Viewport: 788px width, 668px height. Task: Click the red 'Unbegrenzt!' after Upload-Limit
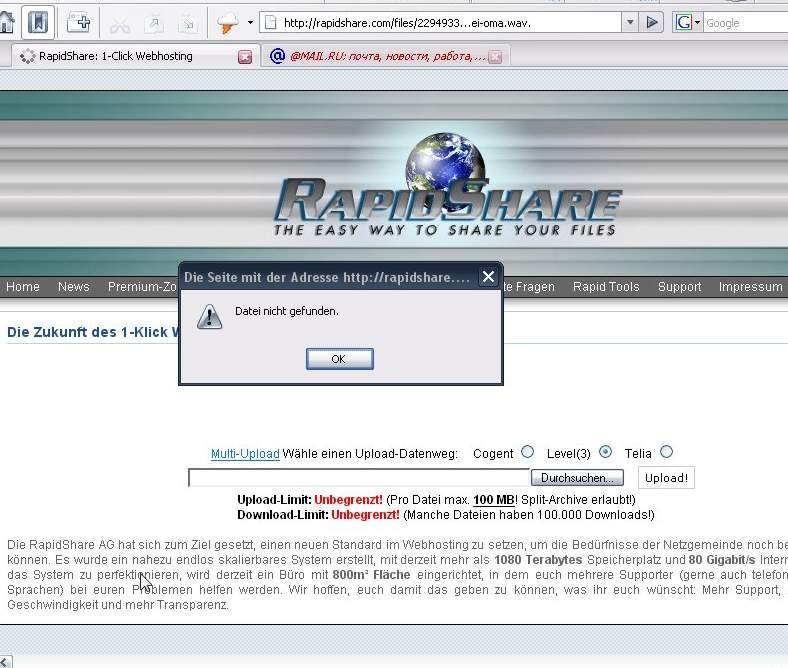[x=348, y=500]
